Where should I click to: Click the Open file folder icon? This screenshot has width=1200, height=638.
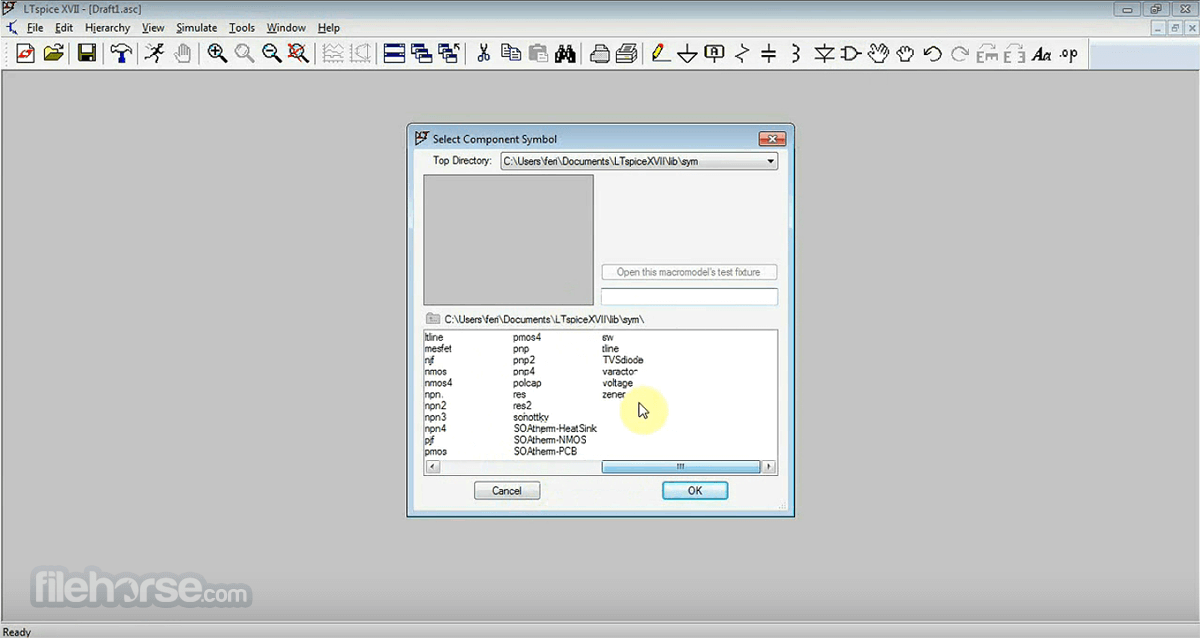click(x=54, y=54)
